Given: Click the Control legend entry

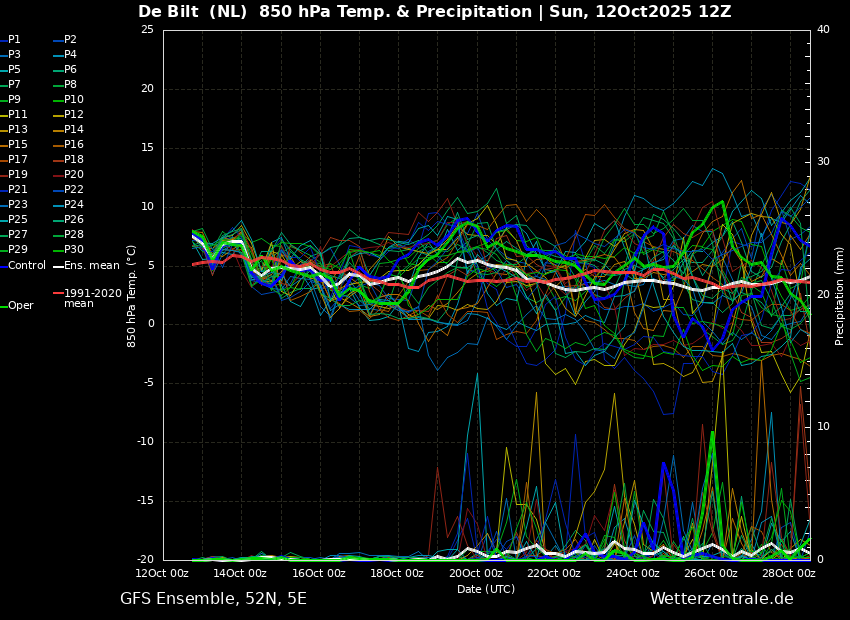Looking at the screenshot, I should tap(23, 266).
